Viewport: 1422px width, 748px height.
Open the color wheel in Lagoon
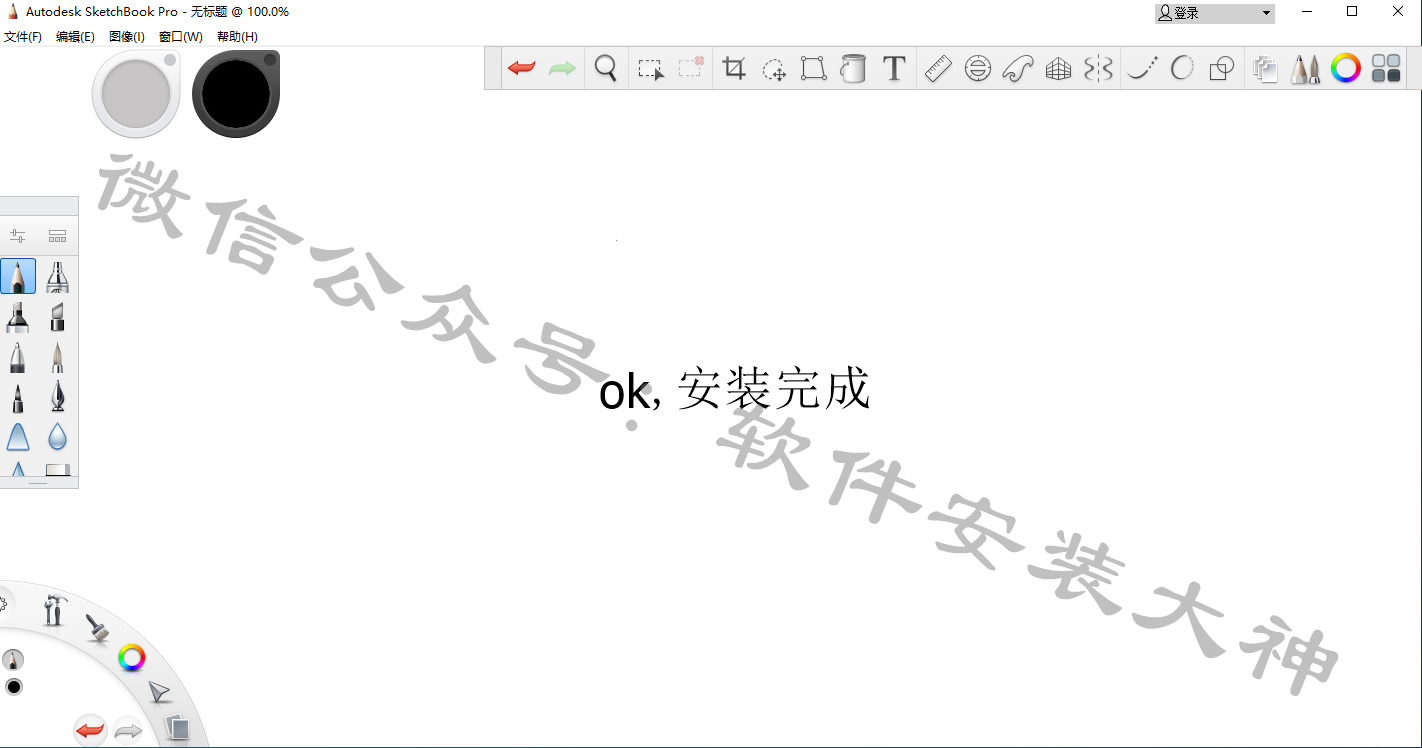(132, 657)
